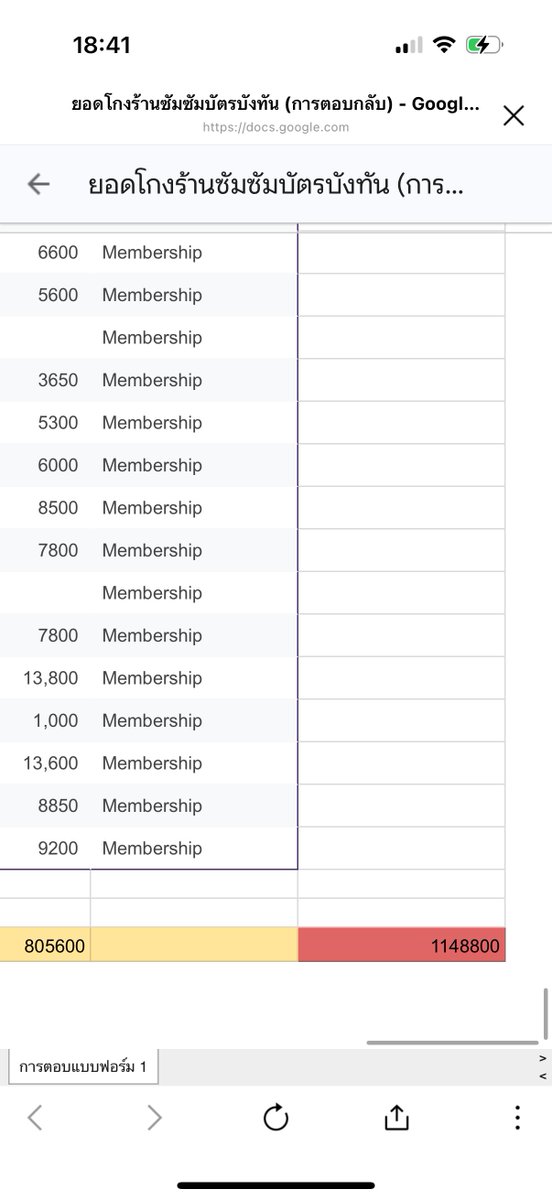Reload the page with refresh icon

pyautogui.click(x=276, y=1118)
